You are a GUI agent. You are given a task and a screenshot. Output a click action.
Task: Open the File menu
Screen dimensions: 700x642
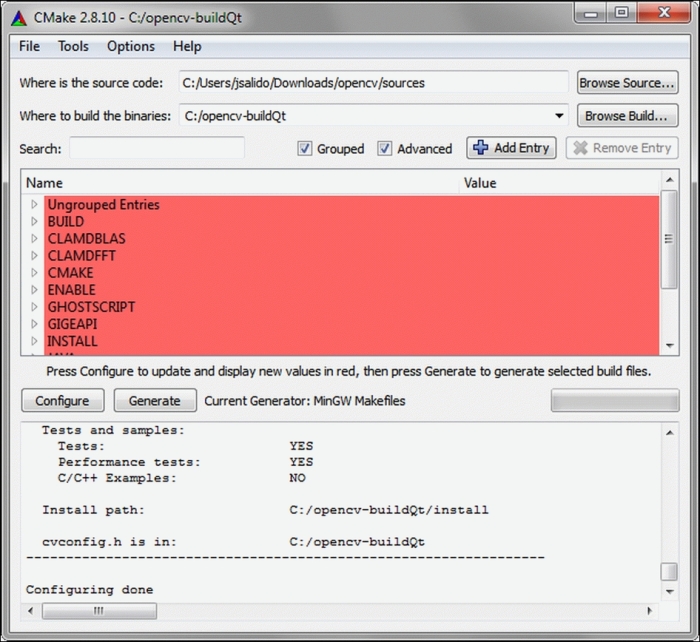pos(29,46)
